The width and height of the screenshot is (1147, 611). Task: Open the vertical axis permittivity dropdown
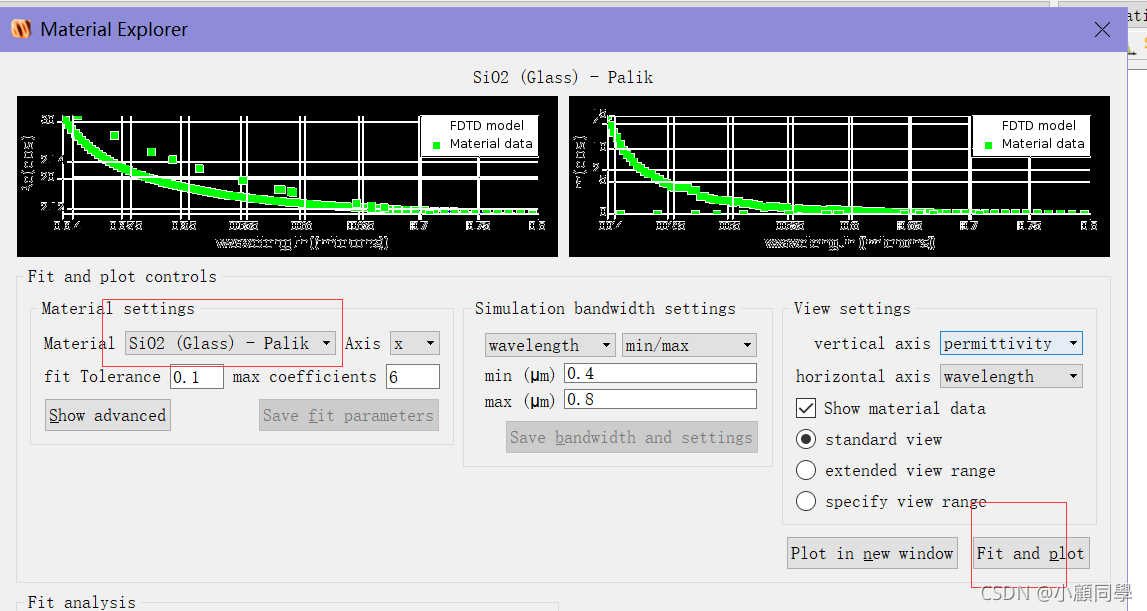1011,343
